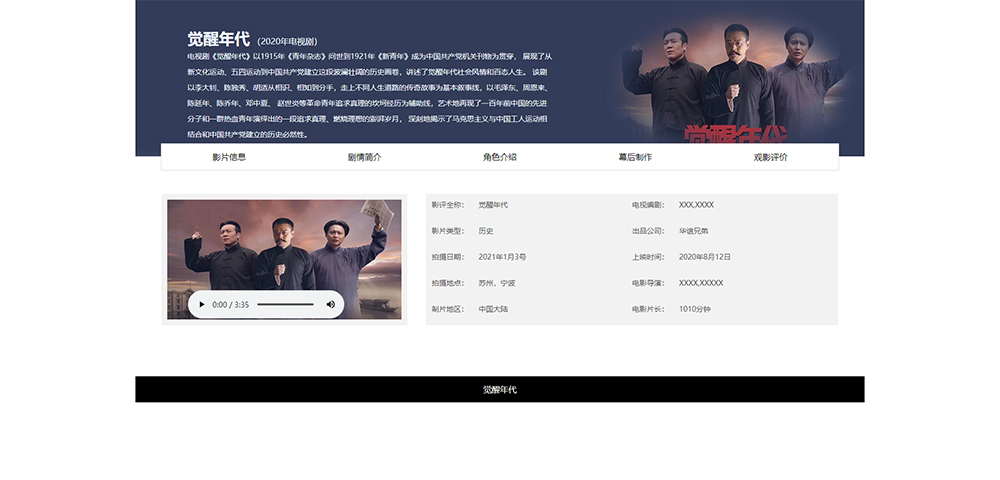Image resolution: width=1000 pixels, height=480 pixels.
Task: Click the 拍摄地点 label
Action: pos(448,283)
